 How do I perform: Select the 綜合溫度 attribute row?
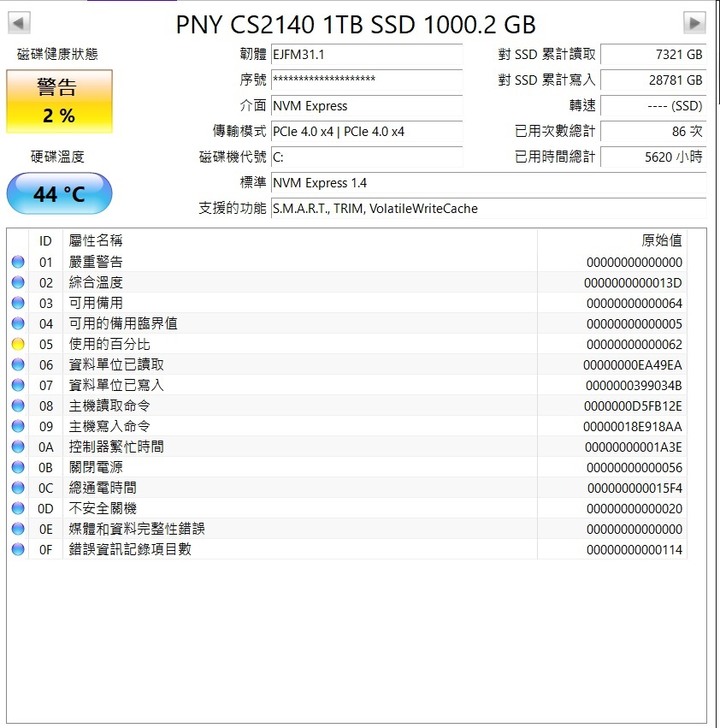click(347, 282)
